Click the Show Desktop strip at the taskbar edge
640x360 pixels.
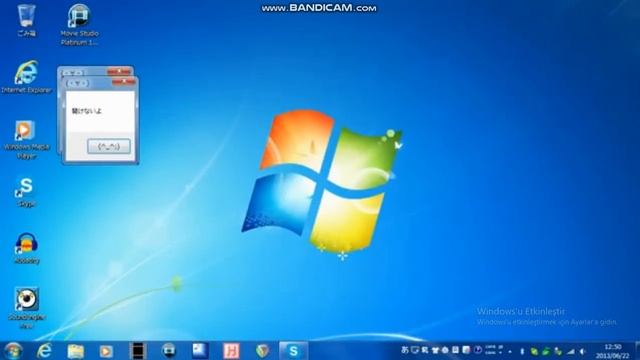click(x=637, y=351)
